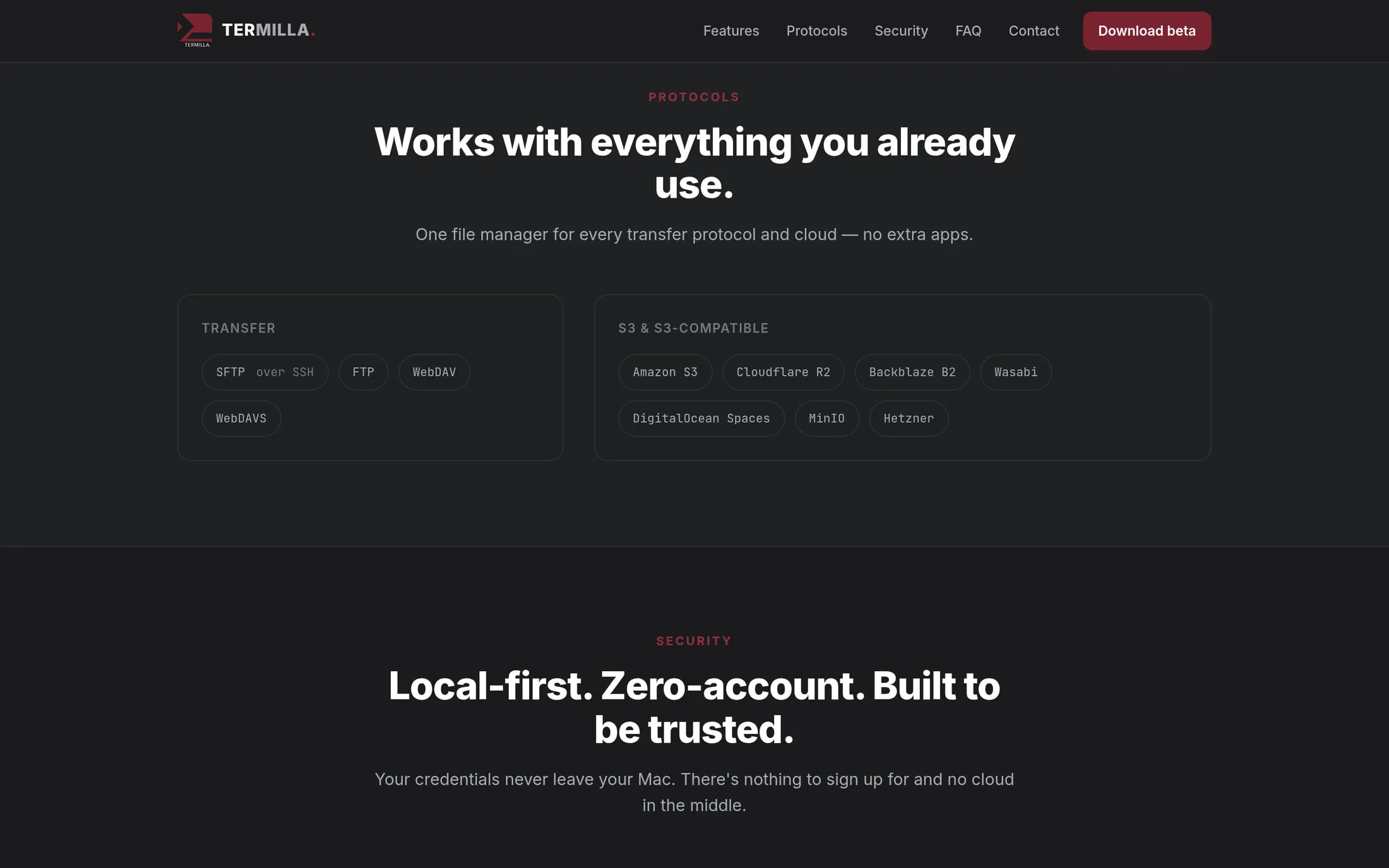Go to the Protocols nav link
The image size is (1389, 868).
816,31
